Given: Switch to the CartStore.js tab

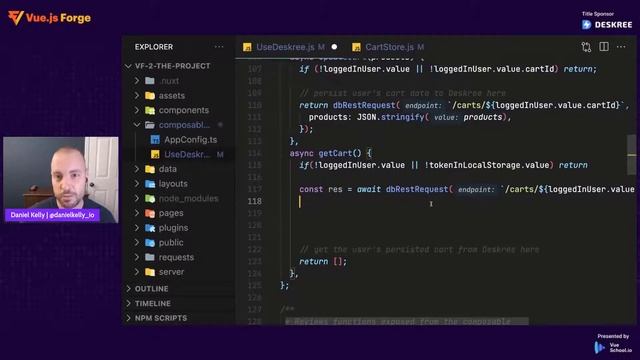Looking at the screenshot, I should pos(388,47).
